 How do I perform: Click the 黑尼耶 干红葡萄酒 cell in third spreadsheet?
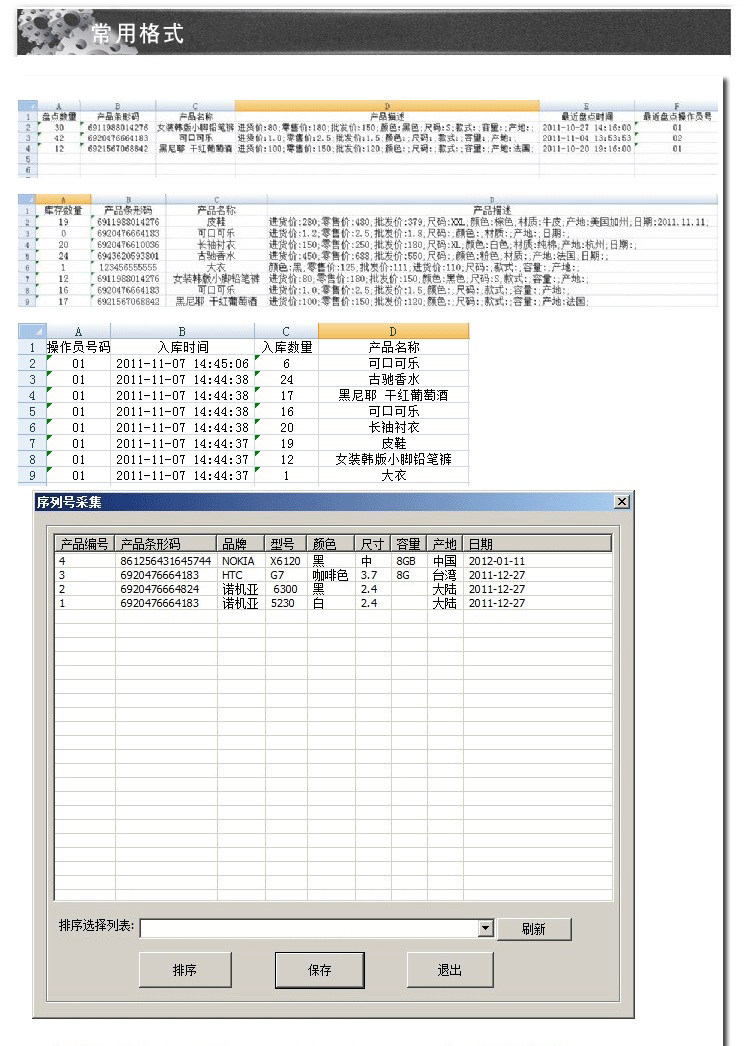tap(394, 395)
